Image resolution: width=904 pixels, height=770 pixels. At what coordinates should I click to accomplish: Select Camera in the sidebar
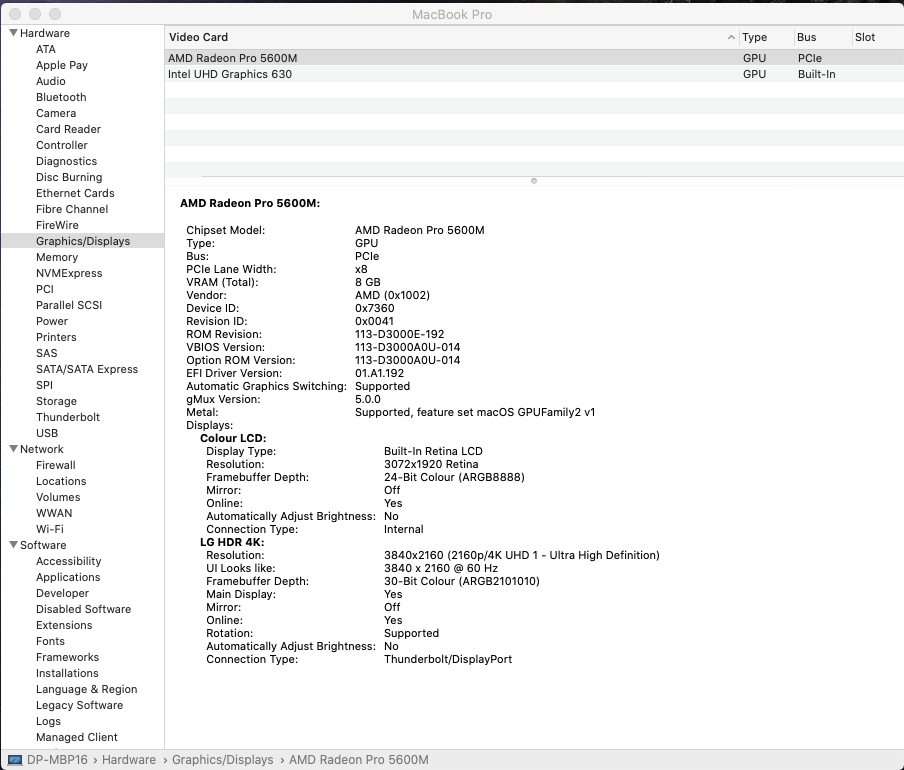click(x=56, y=113)
